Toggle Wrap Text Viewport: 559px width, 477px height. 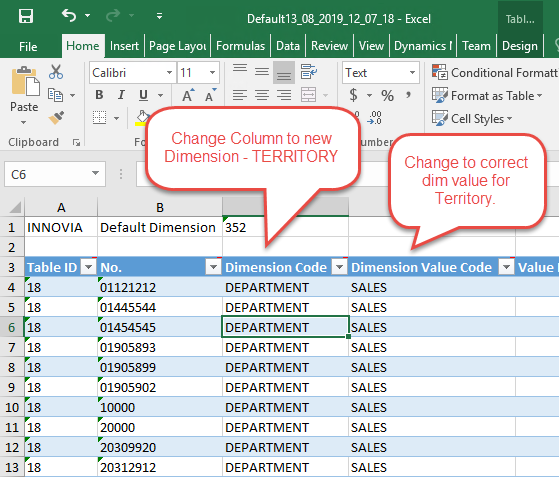click(x=308, y=71)
